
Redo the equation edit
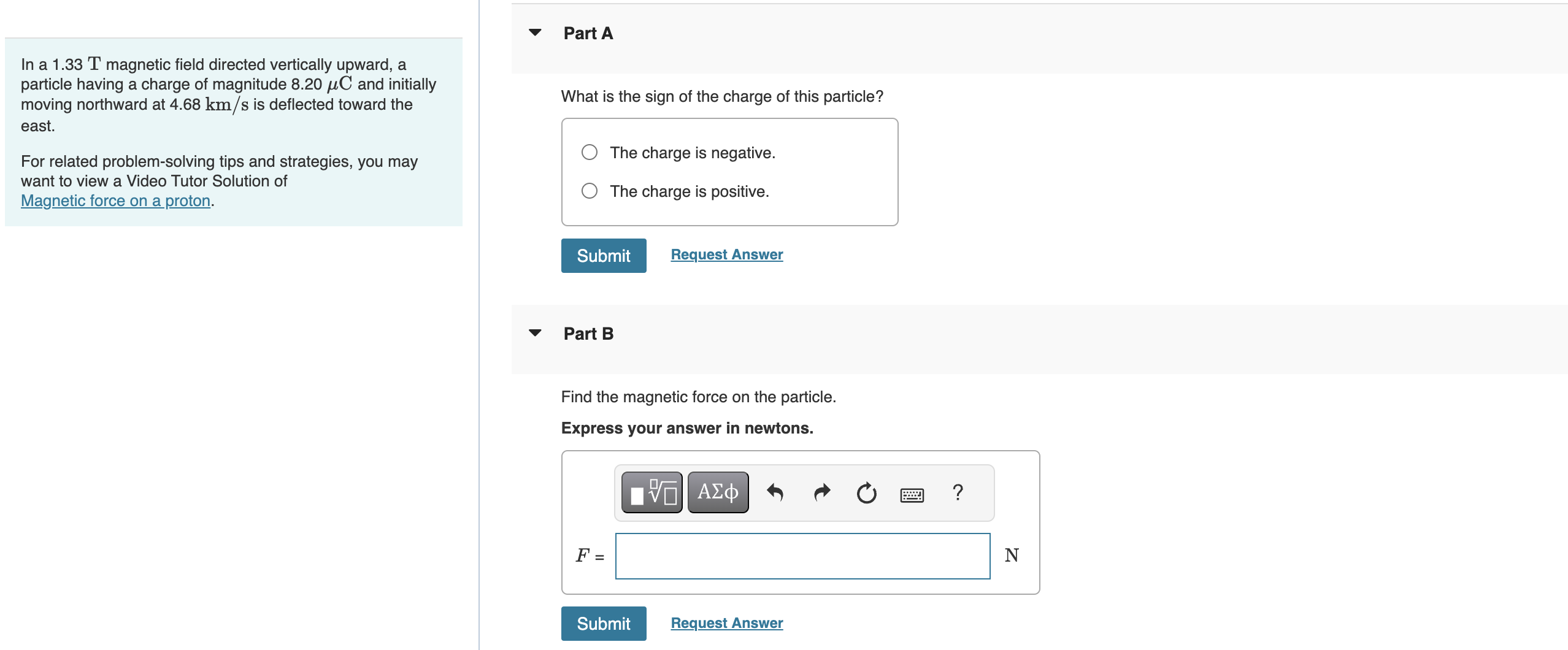tap(821, 491)
